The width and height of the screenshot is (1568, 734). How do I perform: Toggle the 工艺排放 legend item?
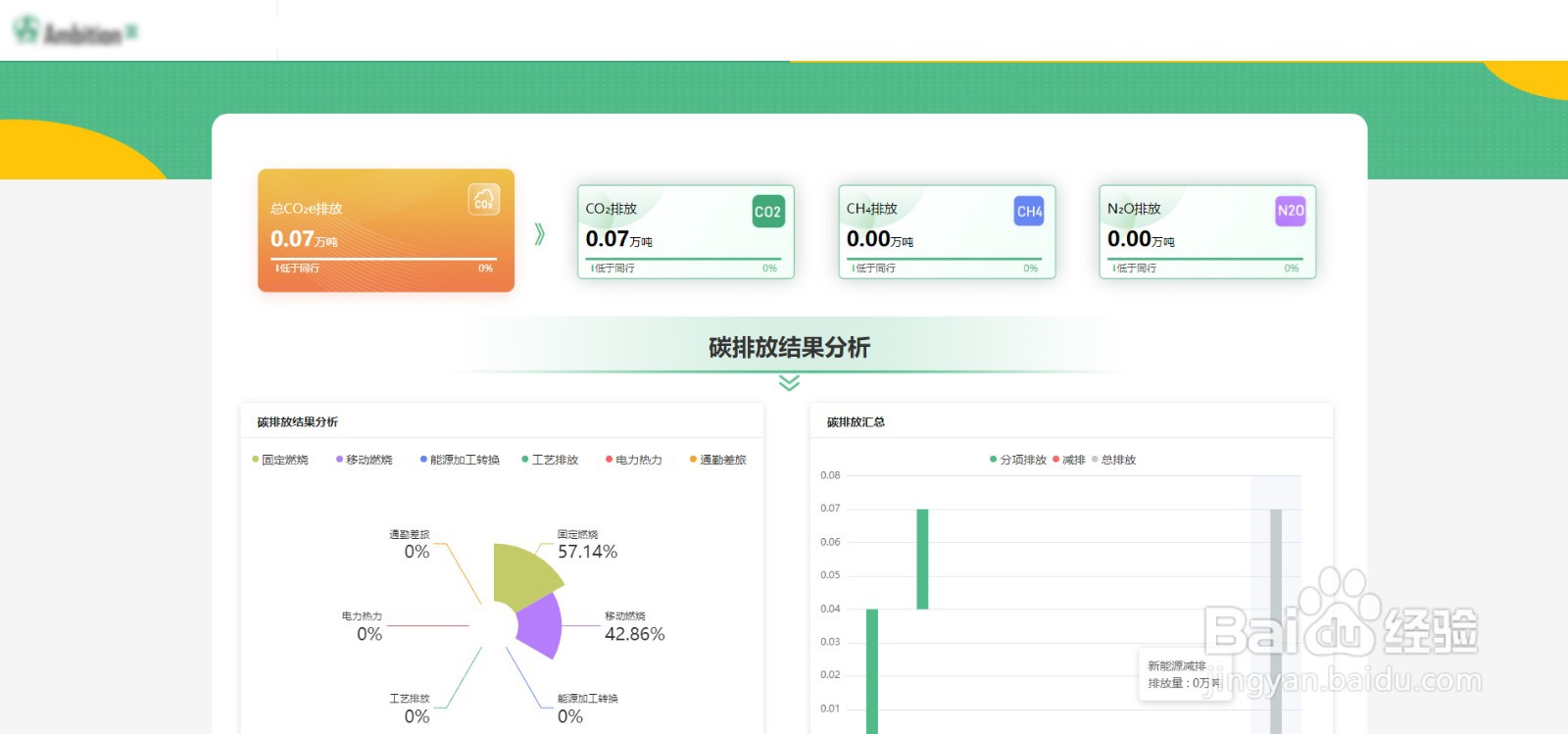[x=550, y=460]
